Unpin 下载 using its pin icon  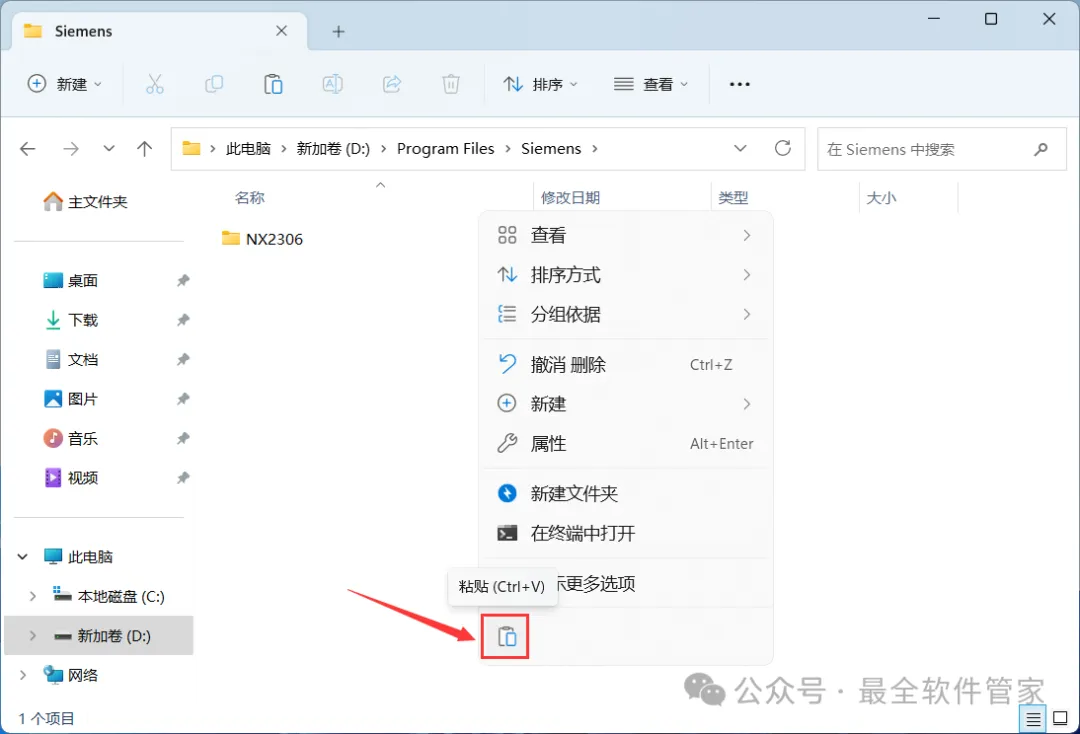(x=183, y=319)
